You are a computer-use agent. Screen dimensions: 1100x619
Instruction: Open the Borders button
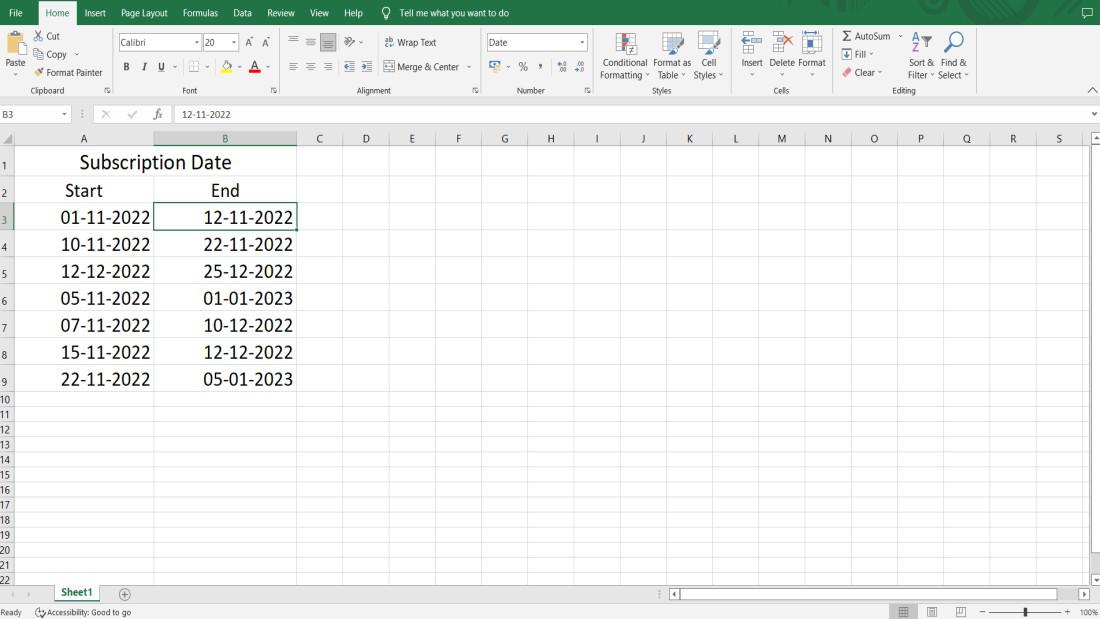point(194,67)
